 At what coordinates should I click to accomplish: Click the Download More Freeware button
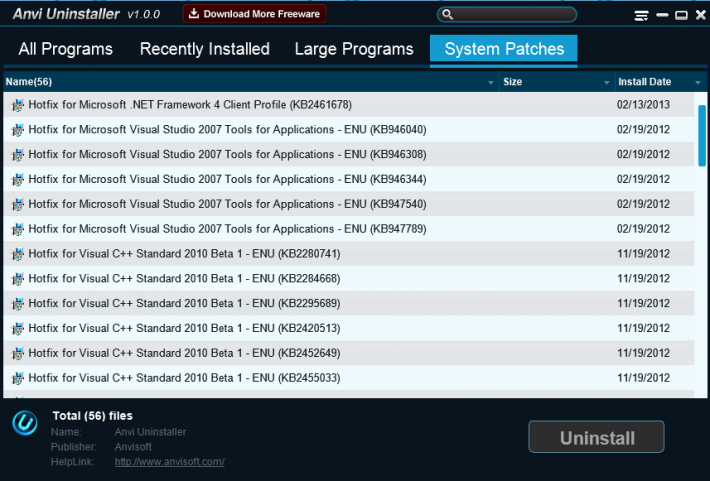[254, 14]
